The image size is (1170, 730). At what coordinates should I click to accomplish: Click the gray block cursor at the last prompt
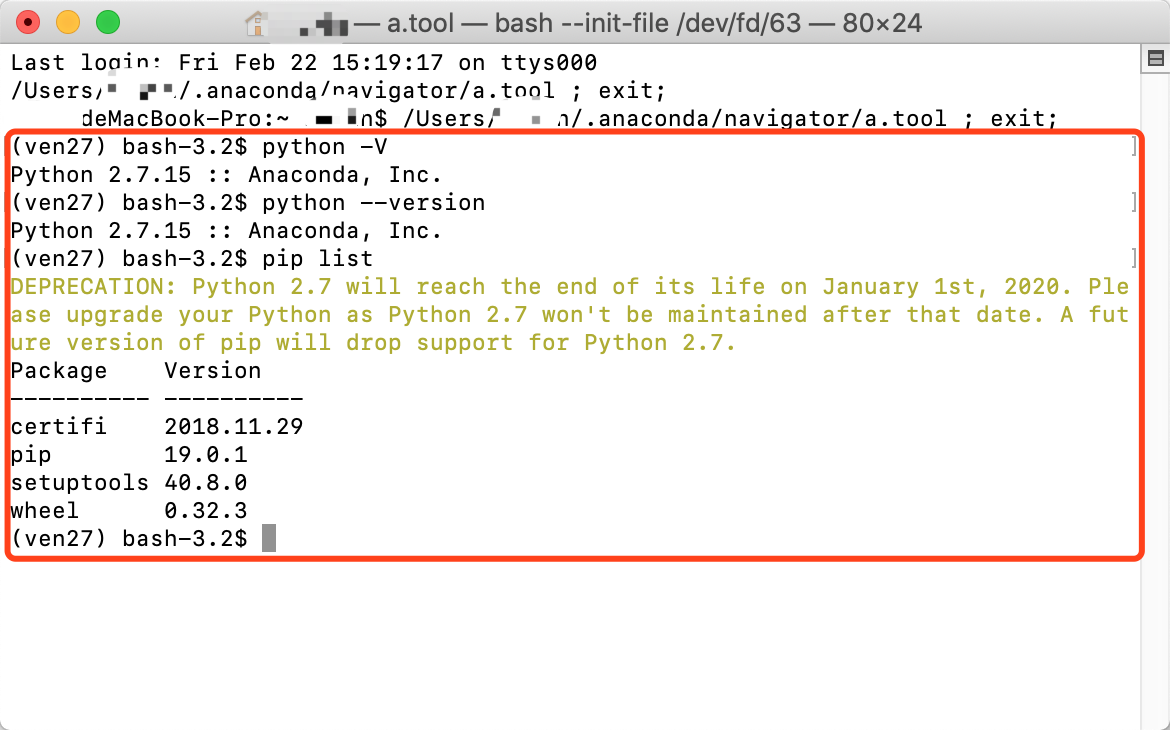268,539
